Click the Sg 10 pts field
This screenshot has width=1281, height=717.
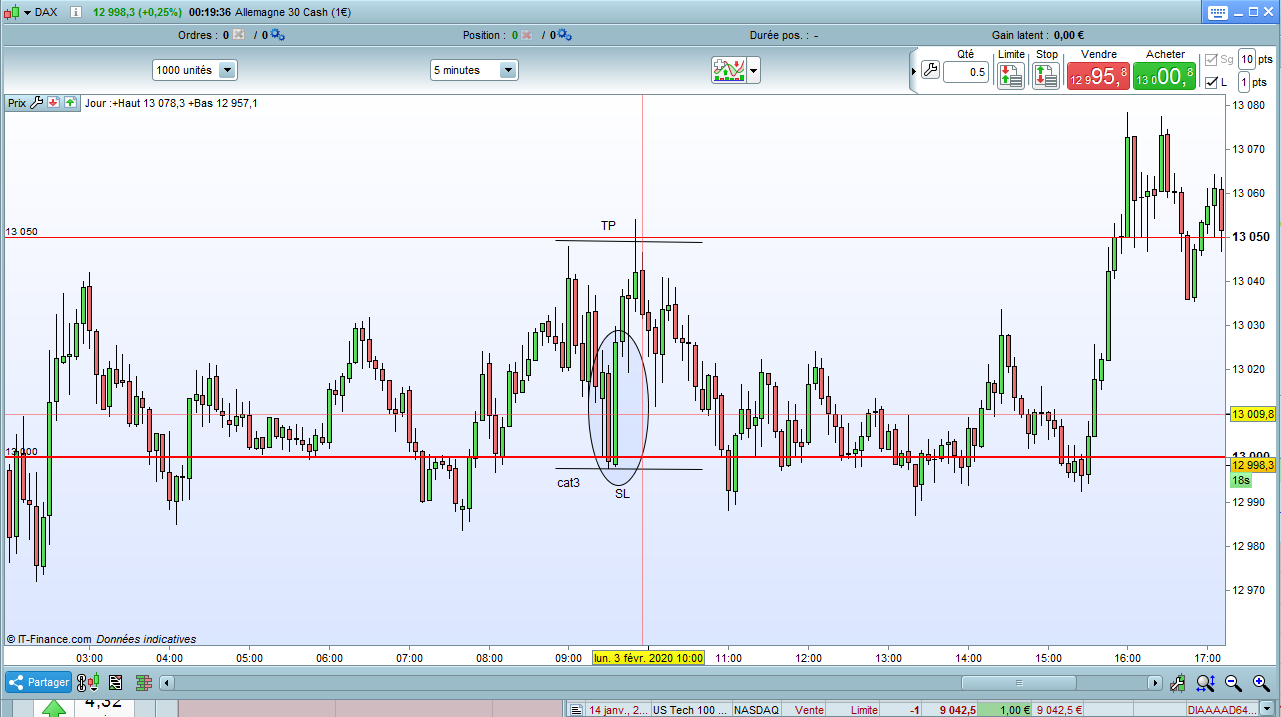click(x=1247, y=60)
